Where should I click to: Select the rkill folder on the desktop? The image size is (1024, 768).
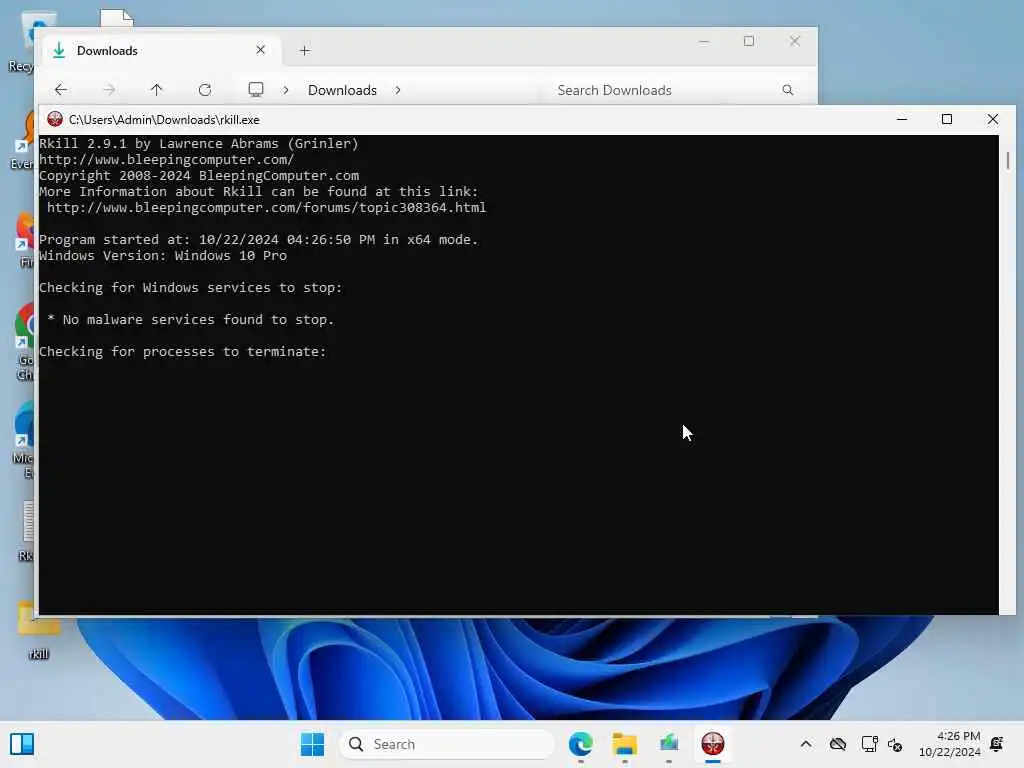[x=39, y=630]
